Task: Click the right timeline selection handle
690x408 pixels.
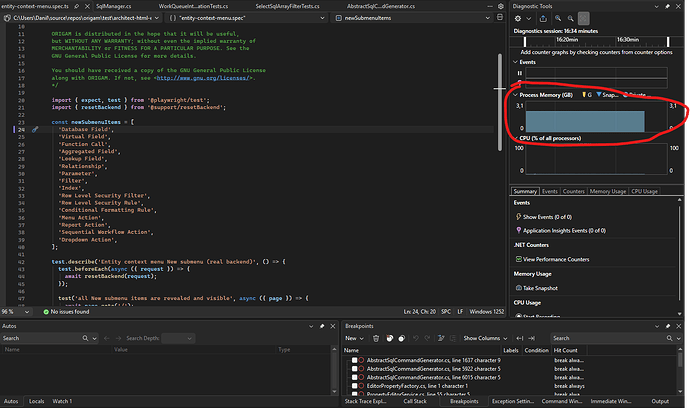Action: (668, 42)
